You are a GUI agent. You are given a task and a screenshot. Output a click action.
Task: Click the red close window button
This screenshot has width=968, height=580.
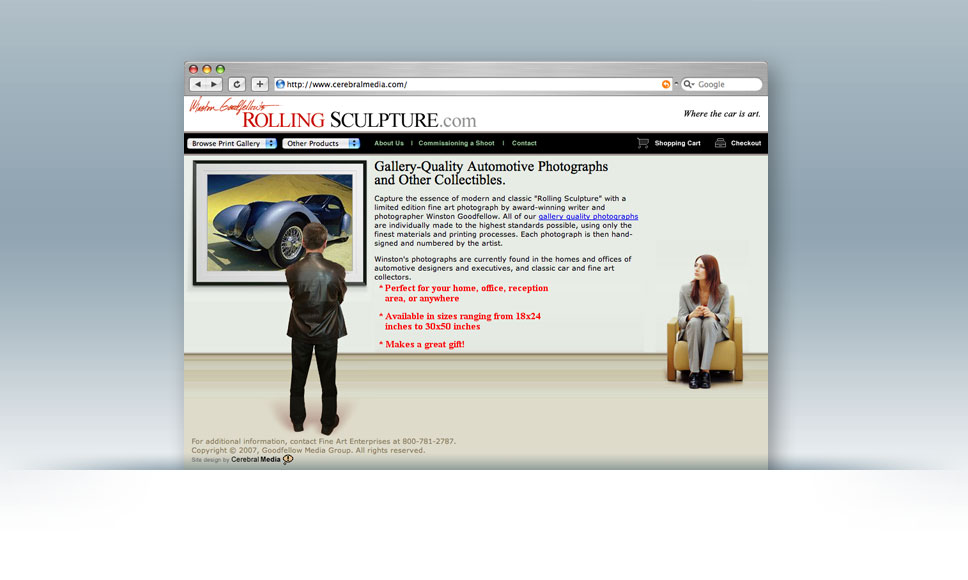point(193,69)
